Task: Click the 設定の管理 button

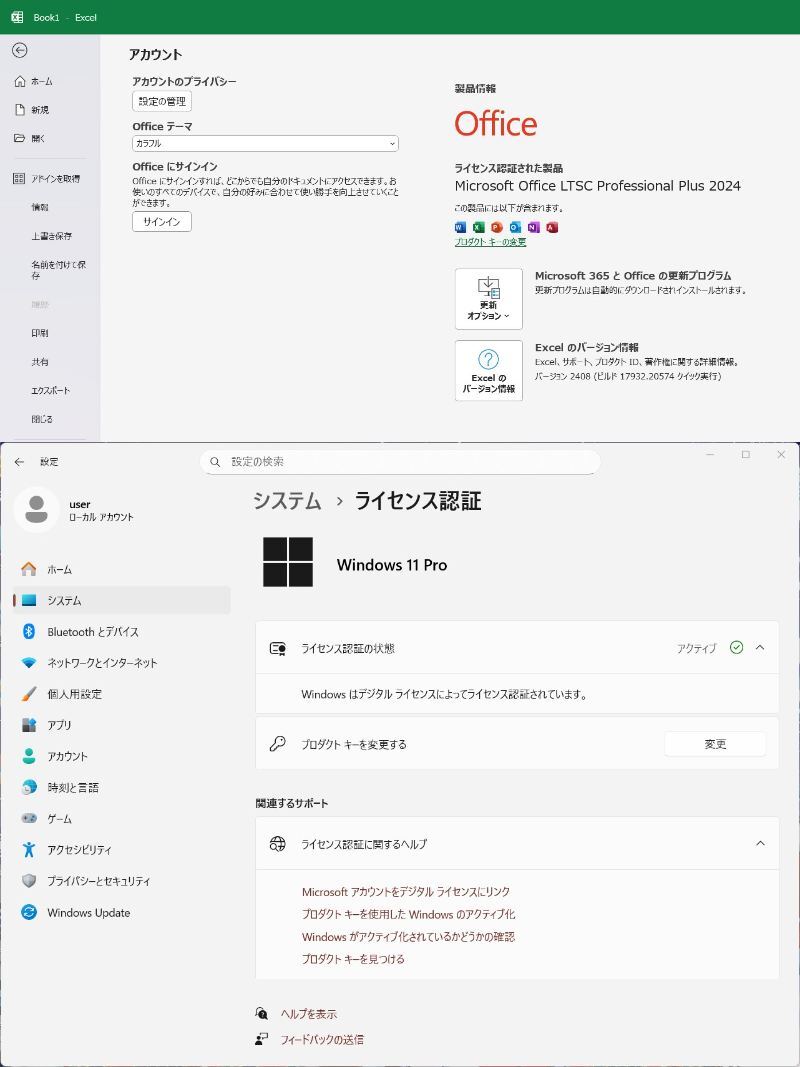Action: [162, 101]
